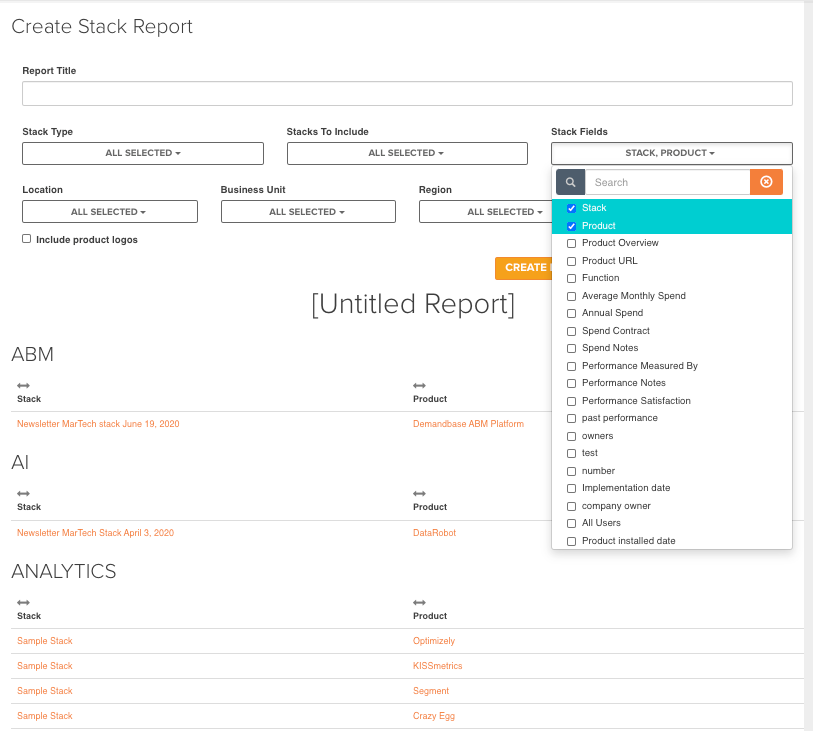Enable the Implementation date field

tap(571, 488)
